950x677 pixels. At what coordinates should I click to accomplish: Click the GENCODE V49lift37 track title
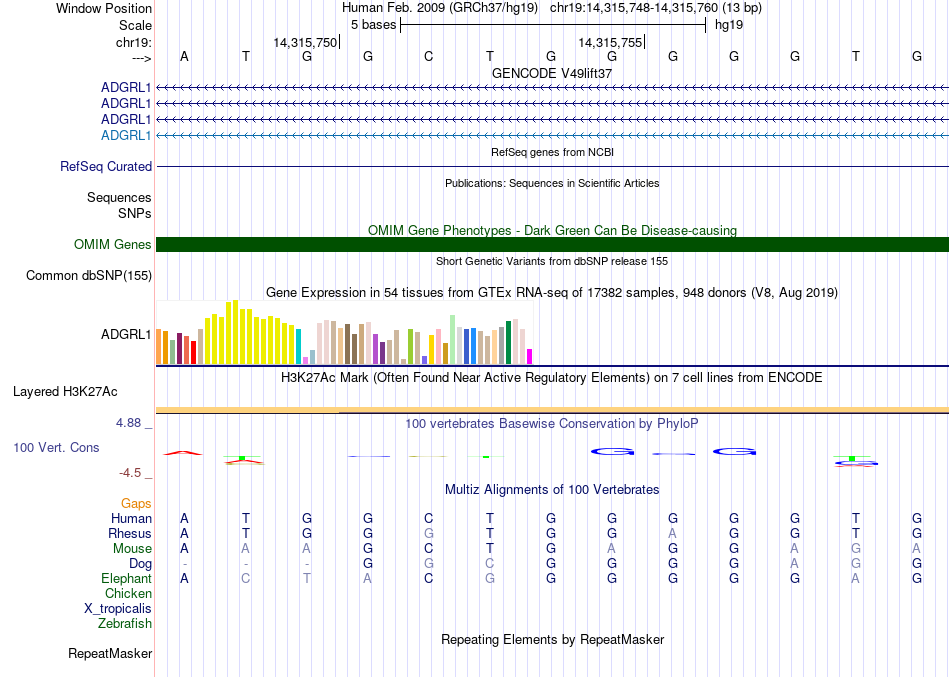click(552, 73)
